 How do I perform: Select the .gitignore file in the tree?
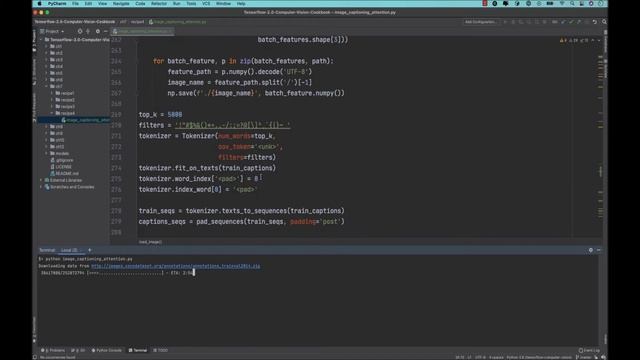pyautogui.click(x=62, y=160)
